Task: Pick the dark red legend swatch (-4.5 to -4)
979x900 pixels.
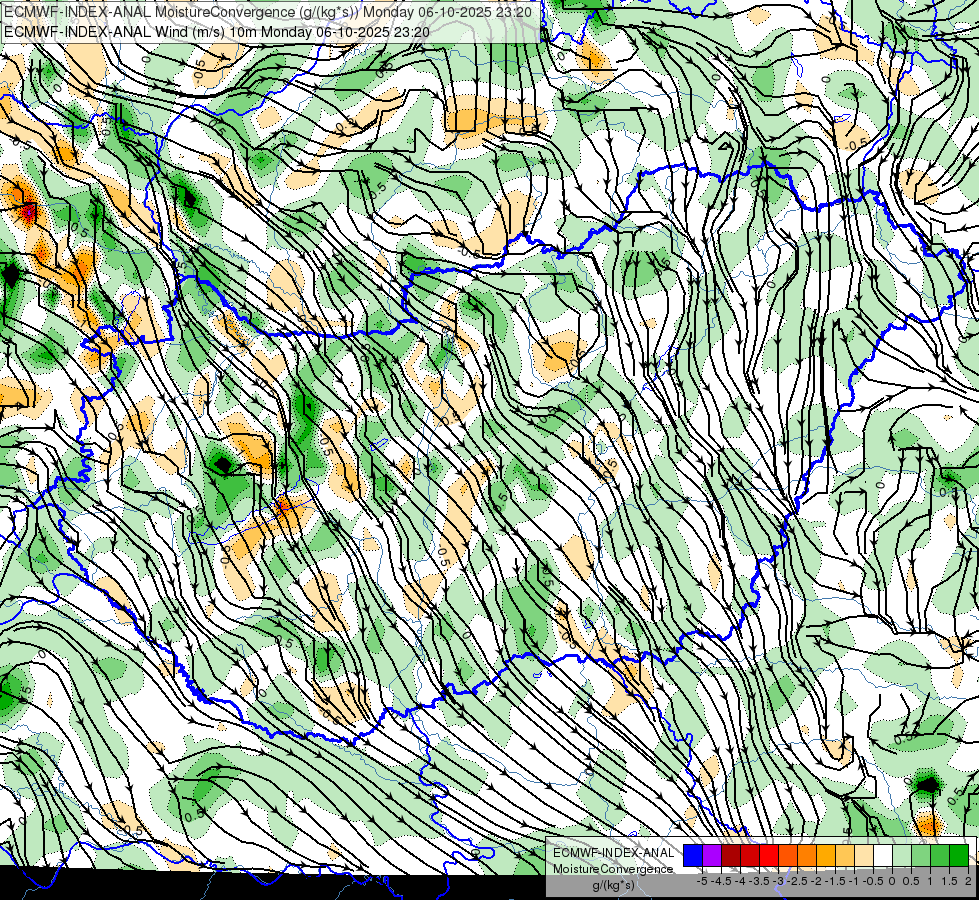Action: coord(731,856)
